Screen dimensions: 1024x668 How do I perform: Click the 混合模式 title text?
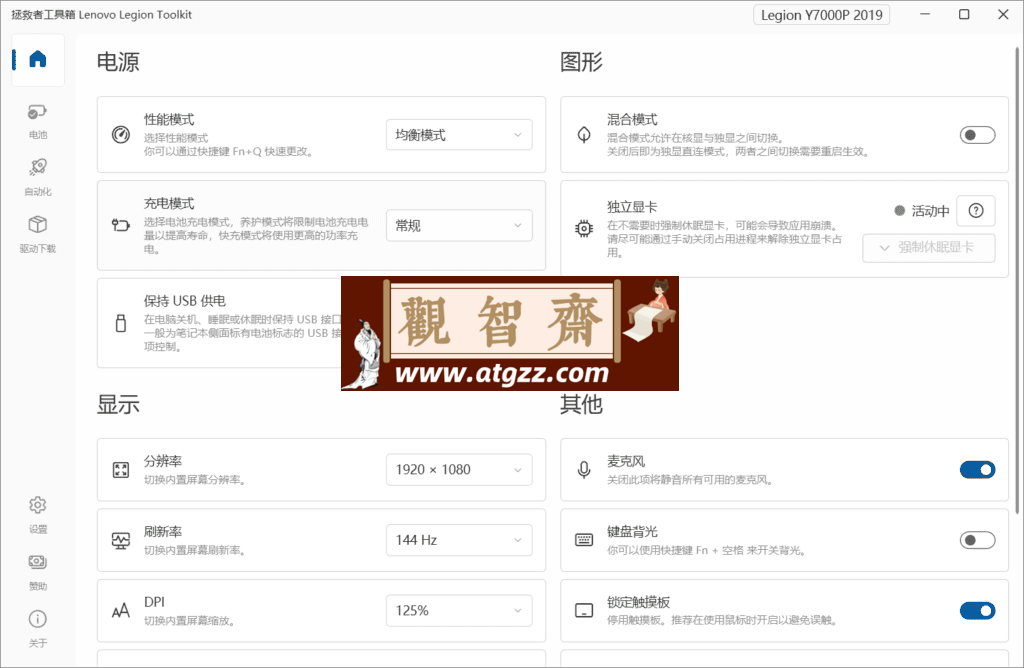tap(632, 119)
